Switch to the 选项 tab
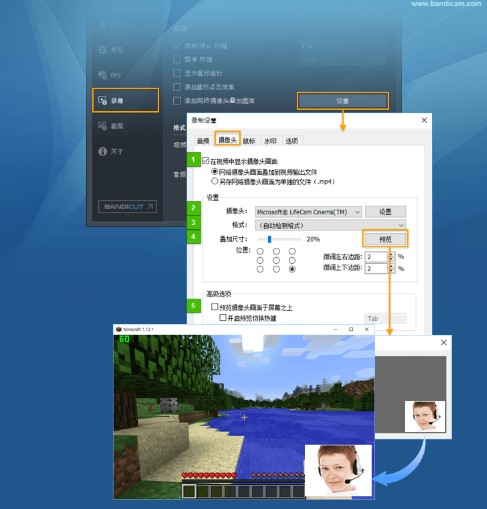The width and height of the screenshot is (487, 509). click(x=292, y=141)
